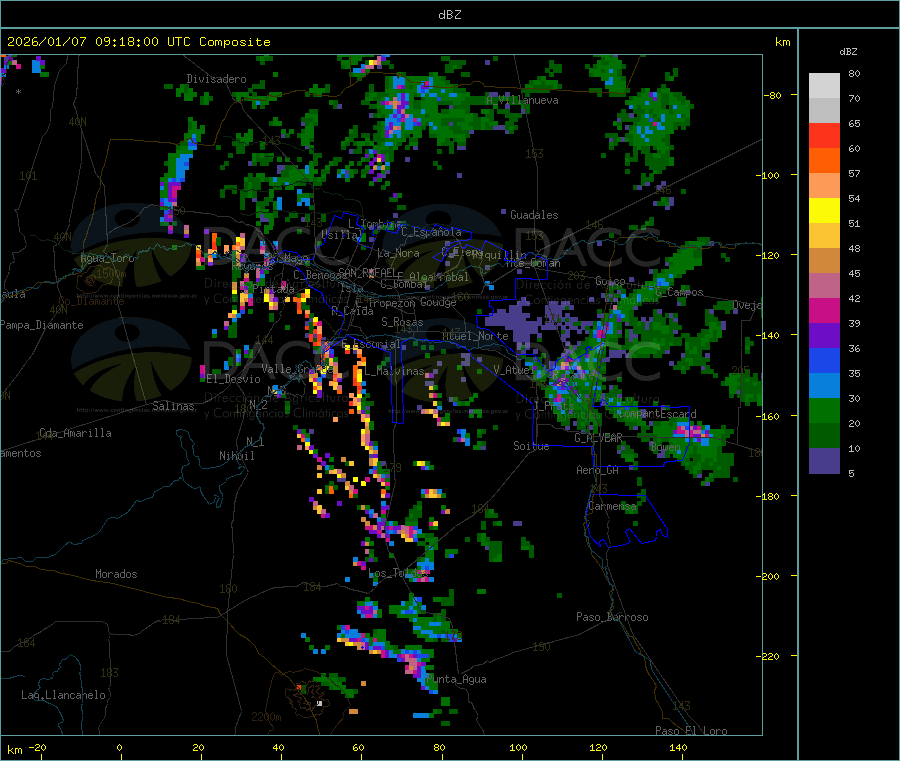
Task: Click the C_Española location label
Action: coord(431,232)
